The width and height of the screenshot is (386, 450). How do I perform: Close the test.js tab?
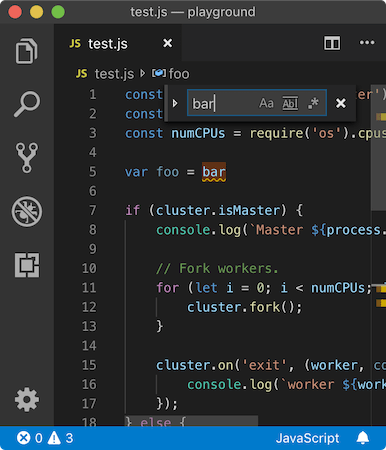tap(167, 43)
